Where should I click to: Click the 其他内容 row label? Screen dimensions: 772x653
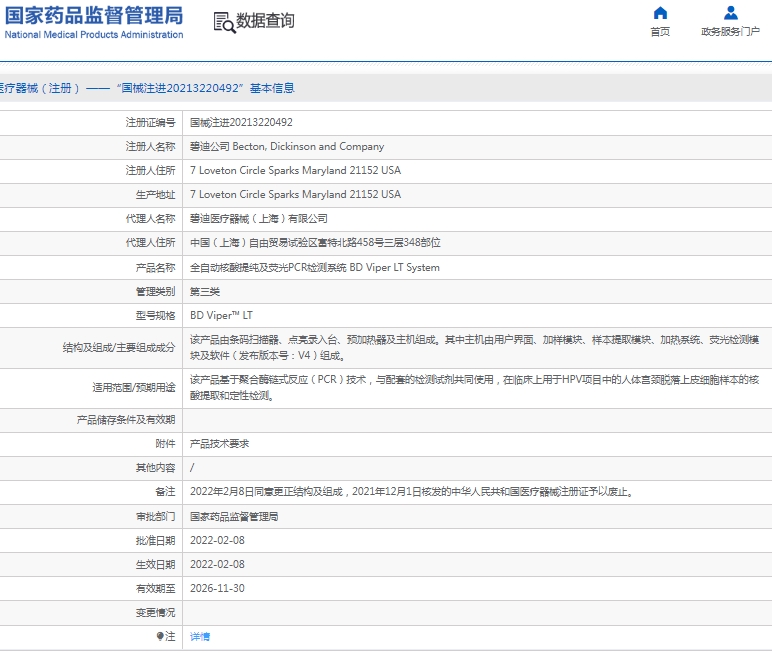click(x=155, y=467)
